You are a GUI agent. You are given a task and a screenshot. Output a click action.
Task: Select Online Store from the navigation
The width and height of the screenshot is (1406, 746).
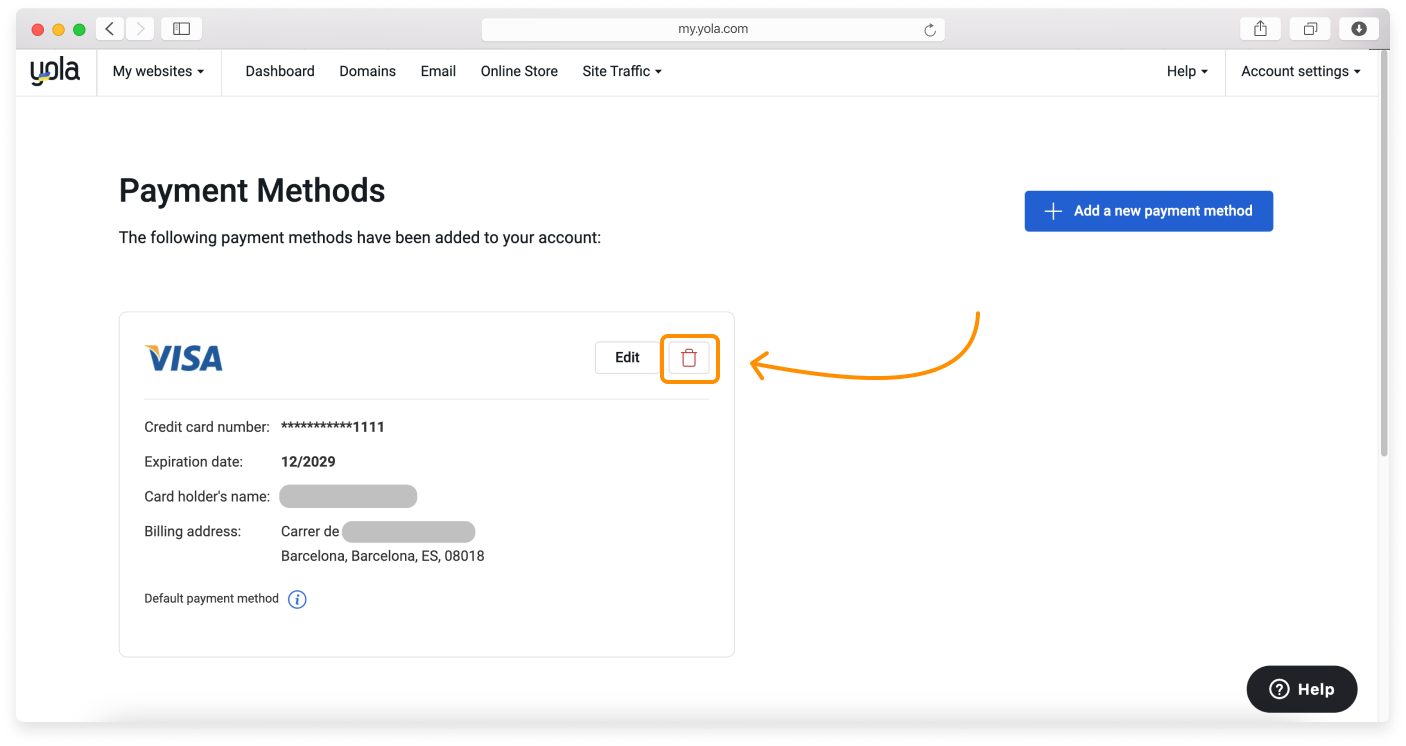point(519,71)
